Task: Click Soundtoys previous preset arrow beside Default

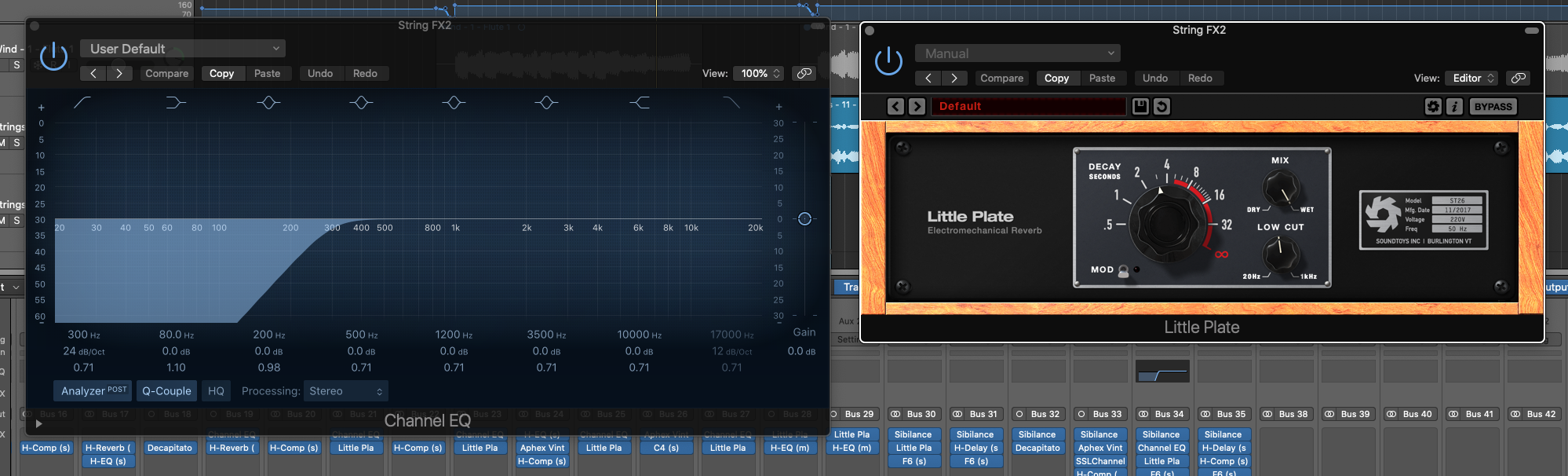Action: click(895, 106)
